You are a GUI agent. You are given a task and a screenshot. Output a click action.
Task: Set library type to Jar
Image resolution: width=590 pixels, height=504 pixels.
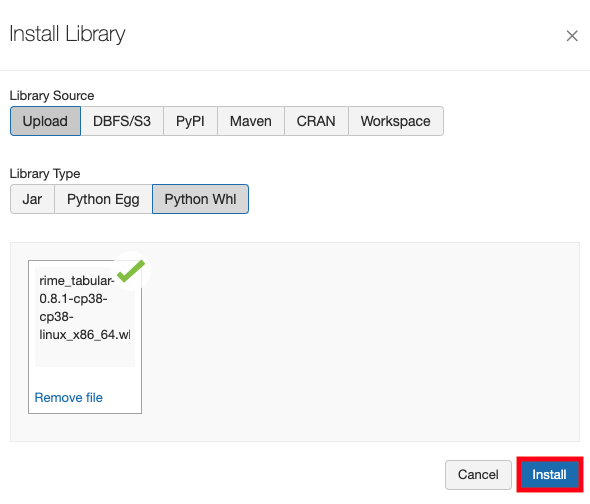(32, 199)
